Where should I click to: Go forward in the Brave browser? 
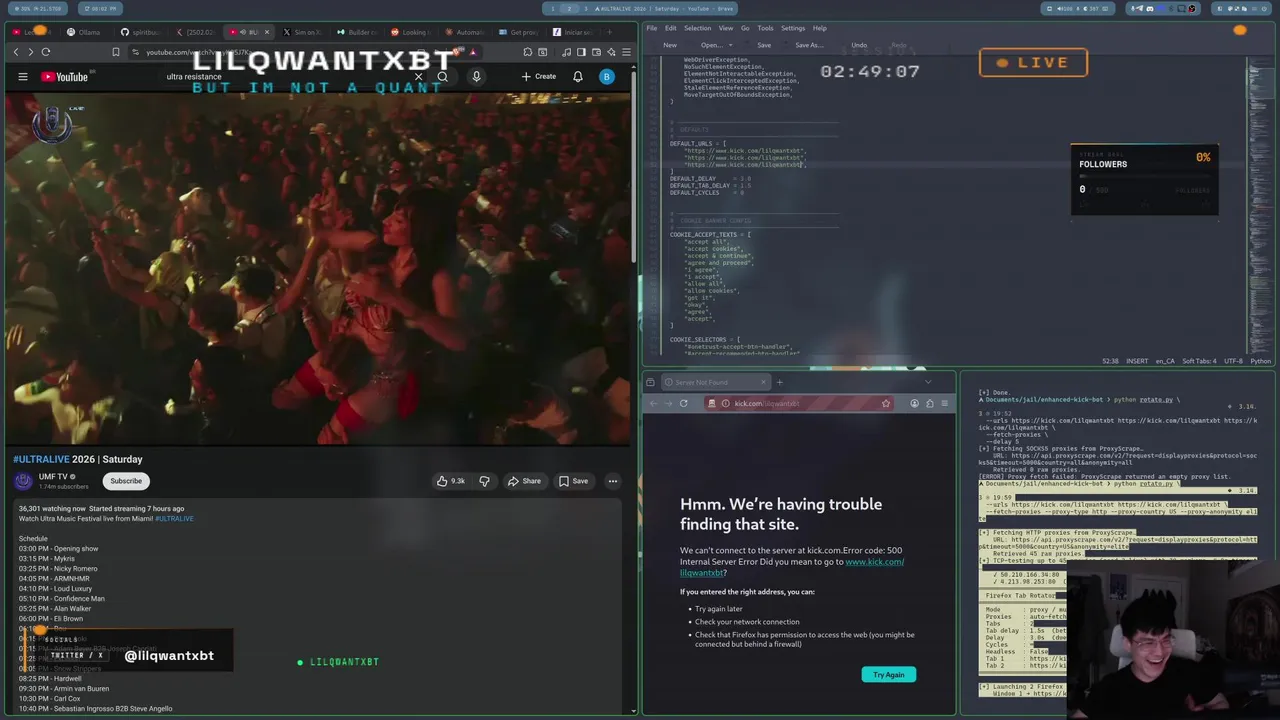(x=30, y=52)
